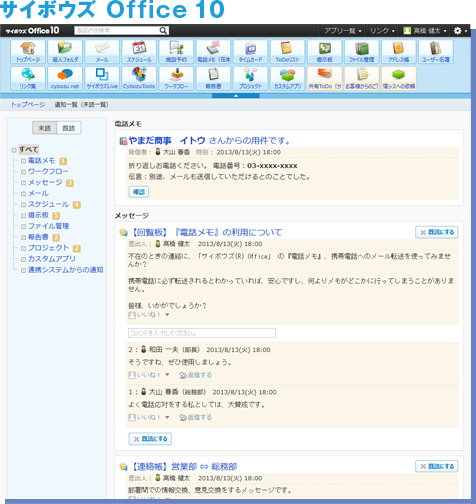
Task: Select 報告書 in the sidebar tree
Action: tap(38, 237)
